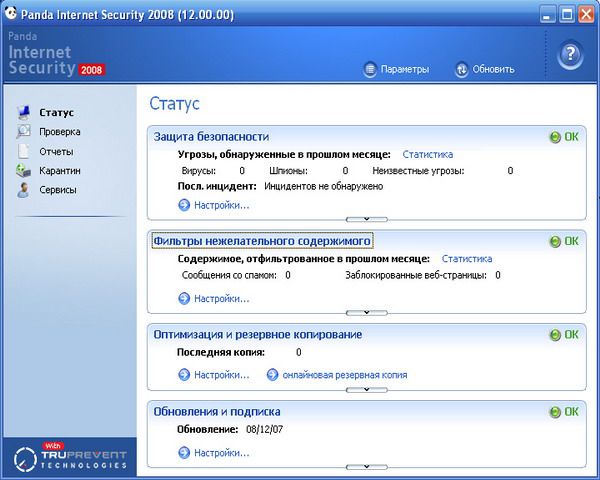Open Статистика link for detected threats
The height and width of the screenshot is (480, 600).
(427, 155)
